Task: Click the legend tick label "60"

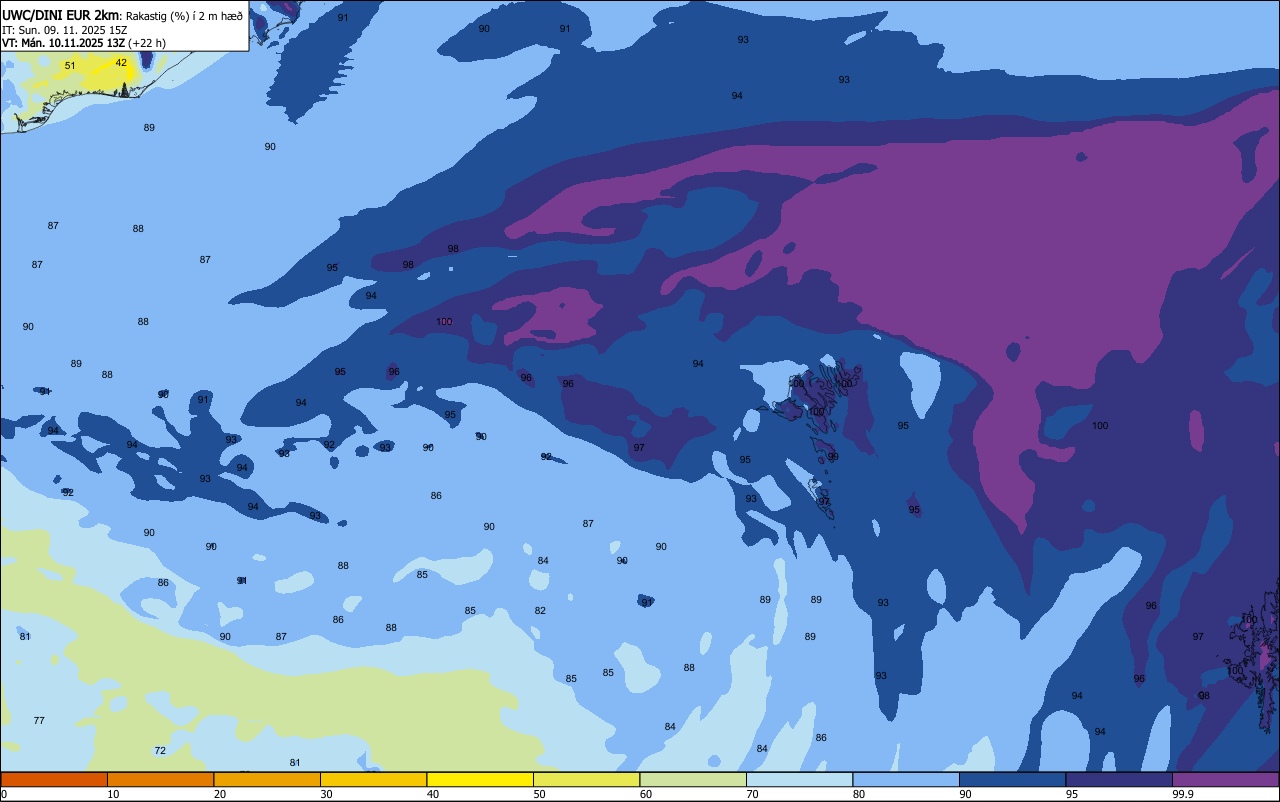Action: (x=646, y=794)
